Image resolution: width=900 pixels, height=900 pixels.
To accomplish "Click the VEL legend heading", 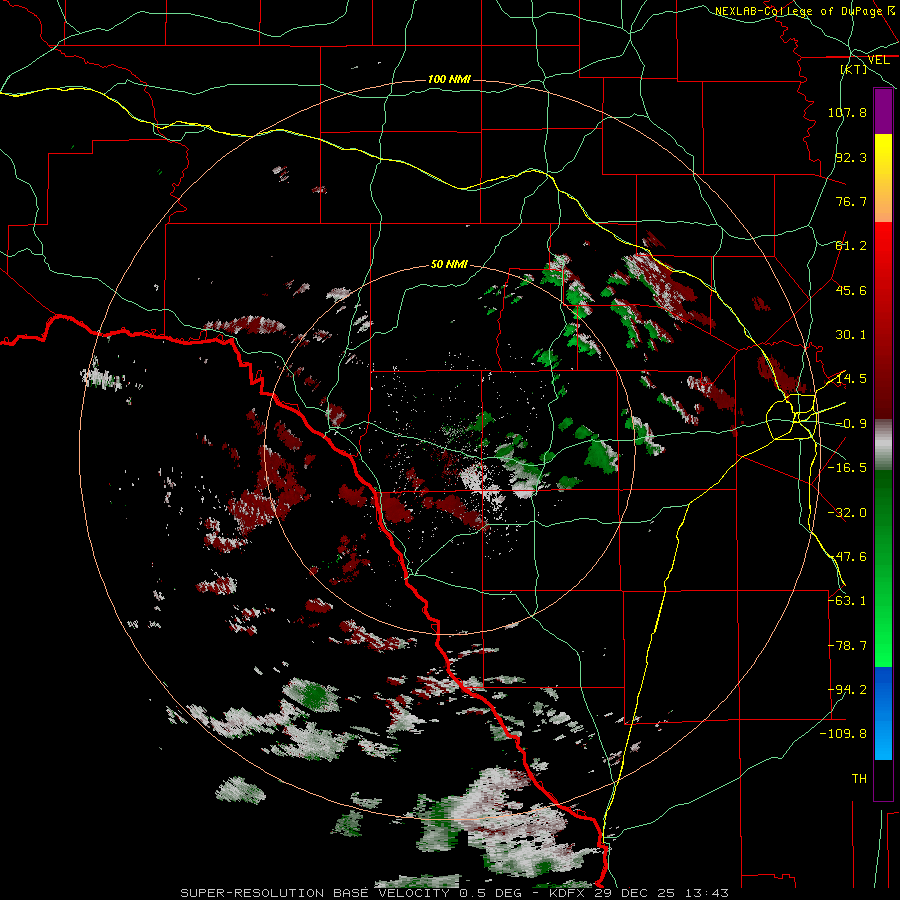I will pos(878,60).
